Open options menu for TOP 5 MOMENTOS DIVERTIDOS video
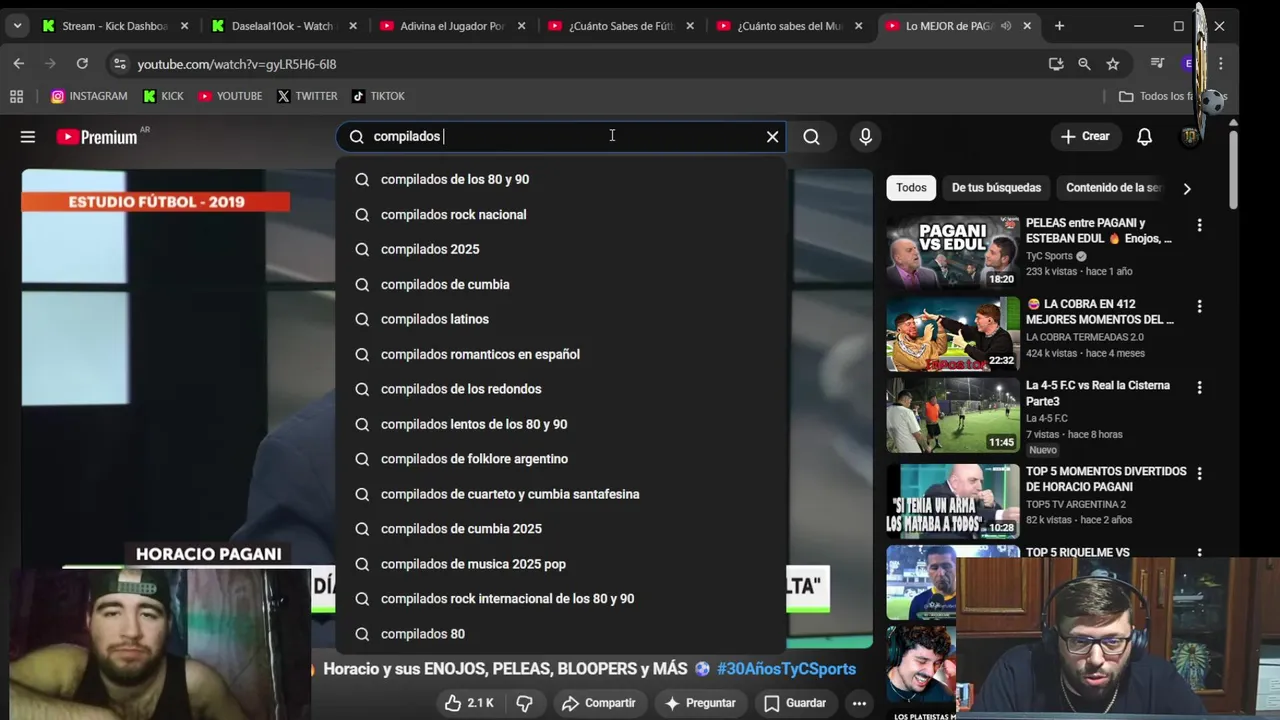This screenshot has height=720, width=1280. click(x=1199, y=474)
